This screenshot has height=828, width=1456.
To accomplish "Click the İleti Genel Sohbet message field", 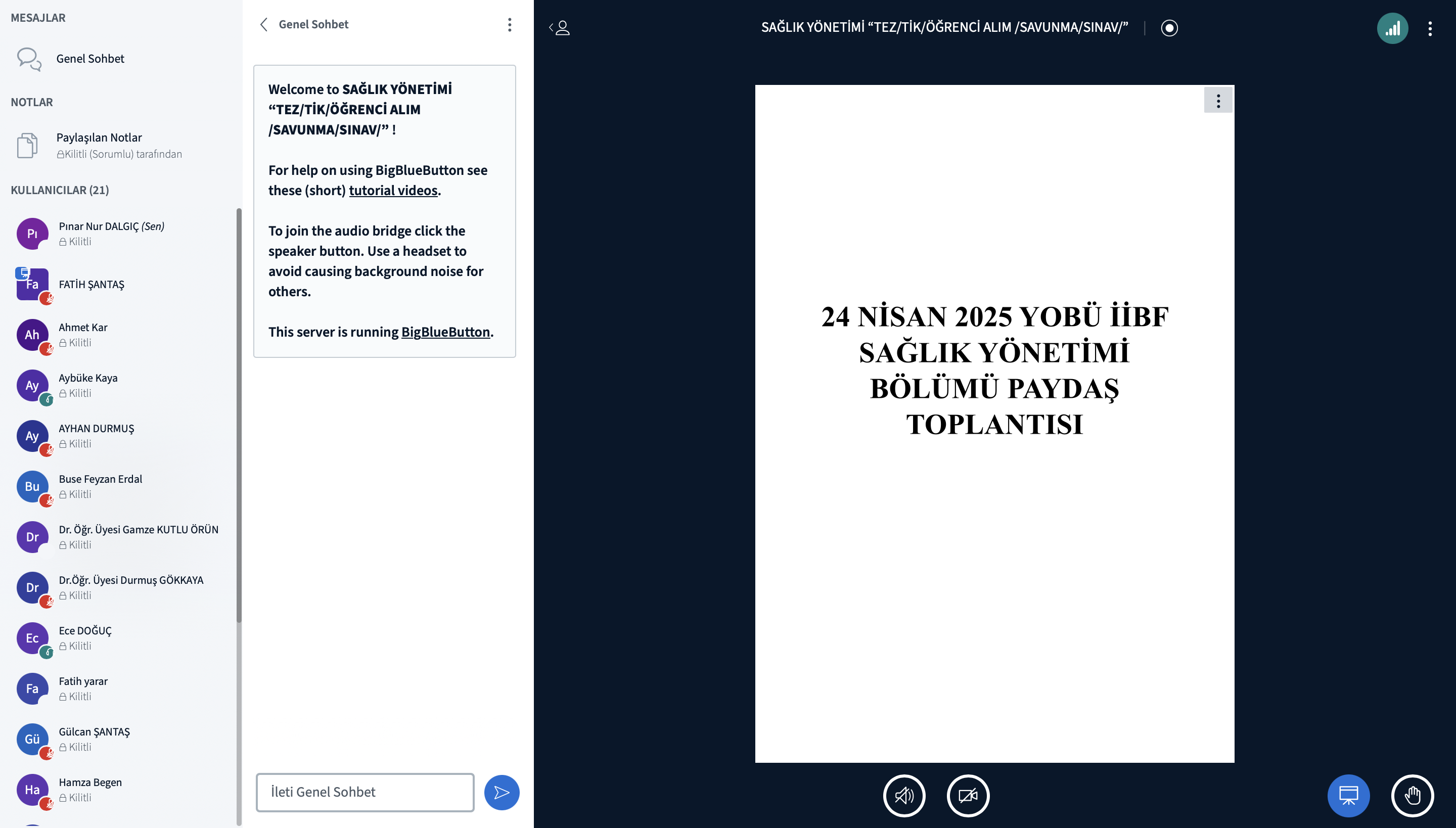I will [x=365, y=792].
